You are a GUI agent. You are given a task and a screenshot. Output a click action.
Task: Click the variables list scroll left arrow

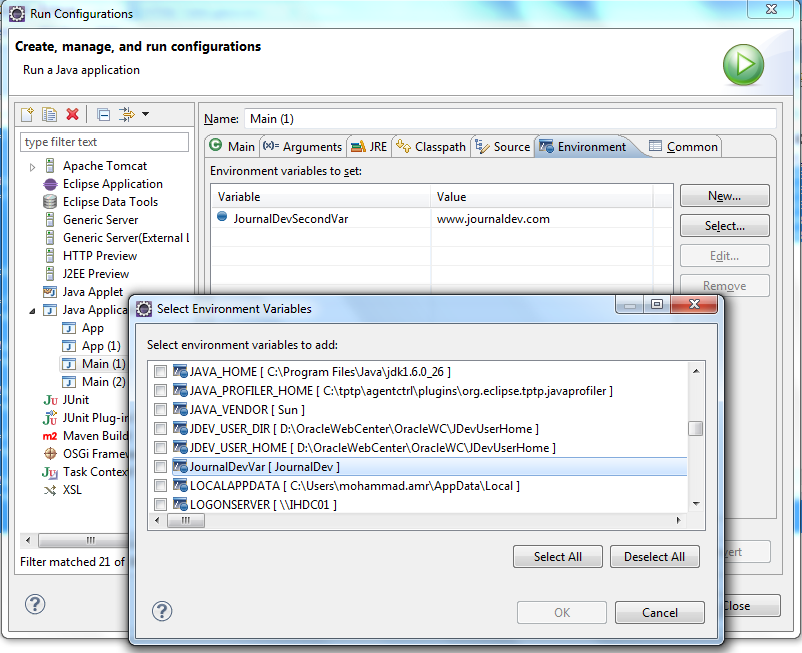(x=157, y=521)
